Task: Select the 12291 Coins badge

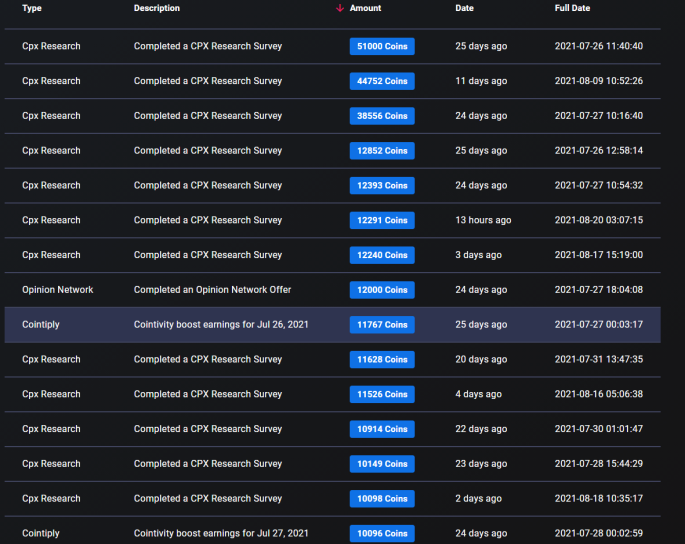Action: 382,220
